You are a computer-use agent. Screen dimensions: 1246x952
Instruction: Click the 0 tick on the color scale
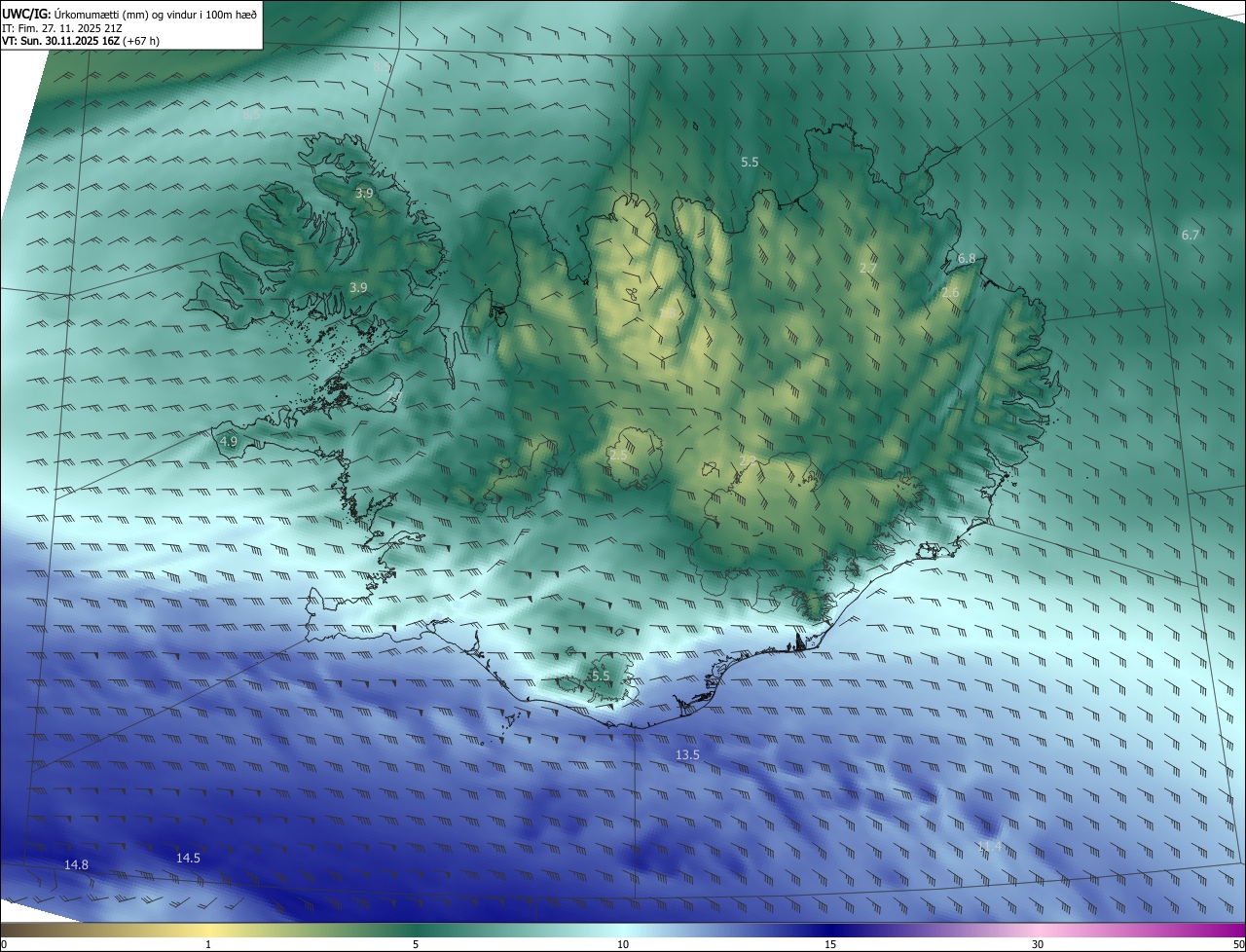[4, 944]
